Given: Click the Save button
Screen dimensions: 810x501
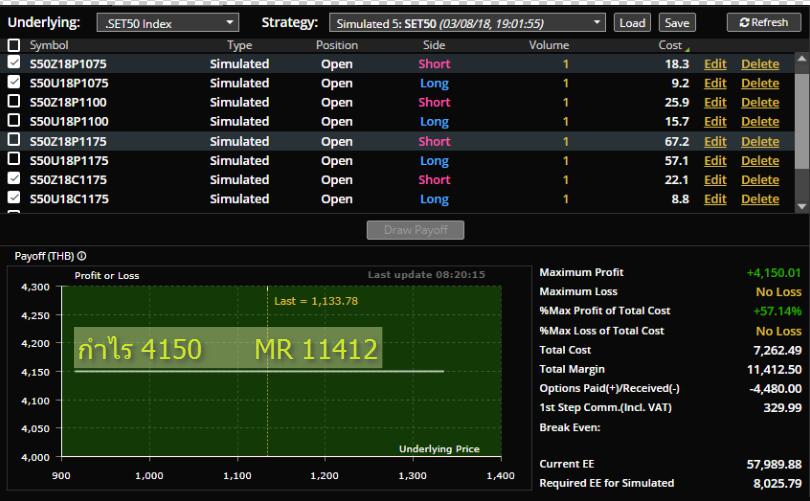Looking at the screenshot, I should point(677,23).
